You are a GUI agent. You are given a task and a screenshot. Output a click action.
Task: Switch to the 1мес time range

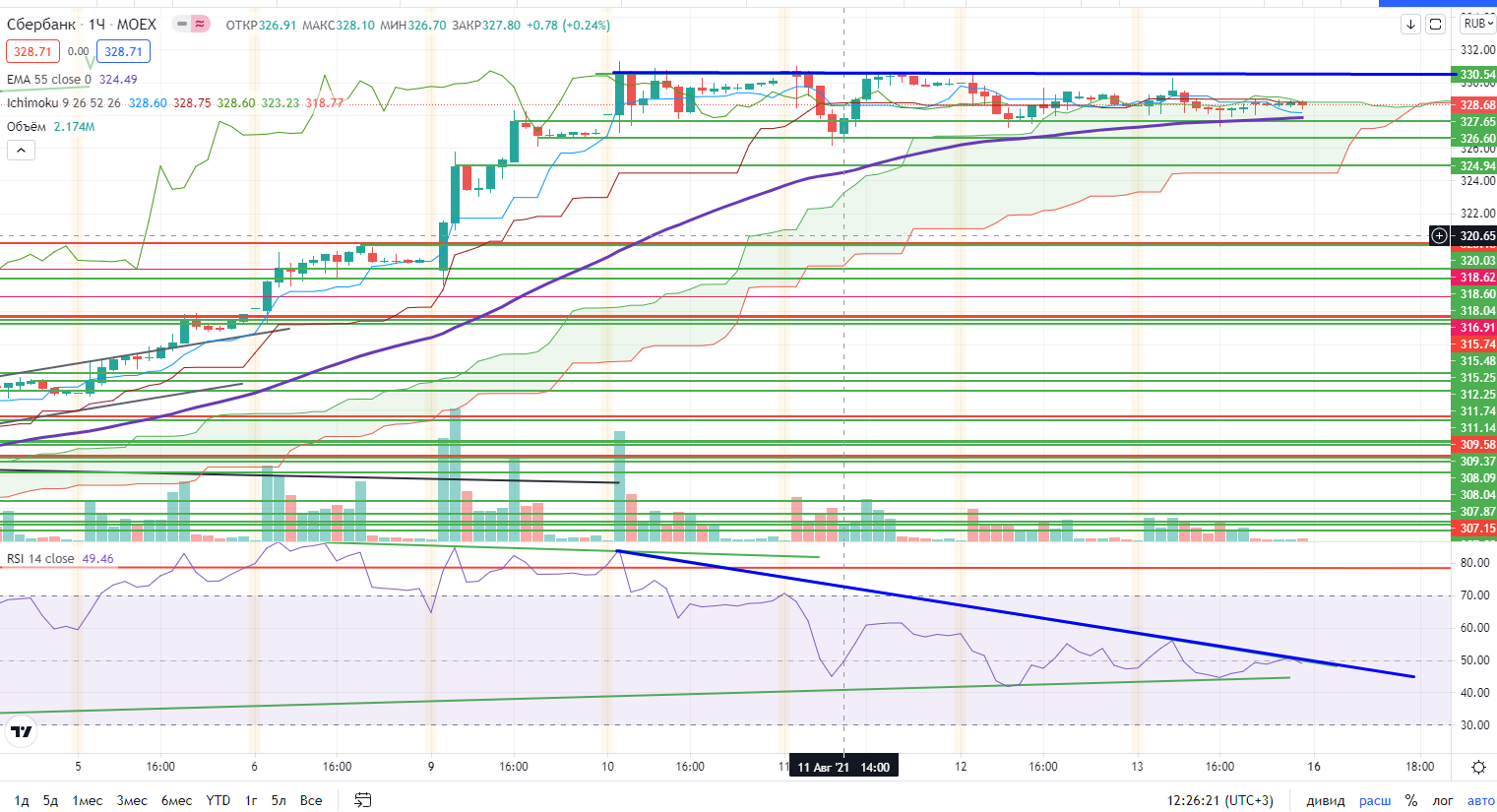pyautogui.click(x=87, y=800)
